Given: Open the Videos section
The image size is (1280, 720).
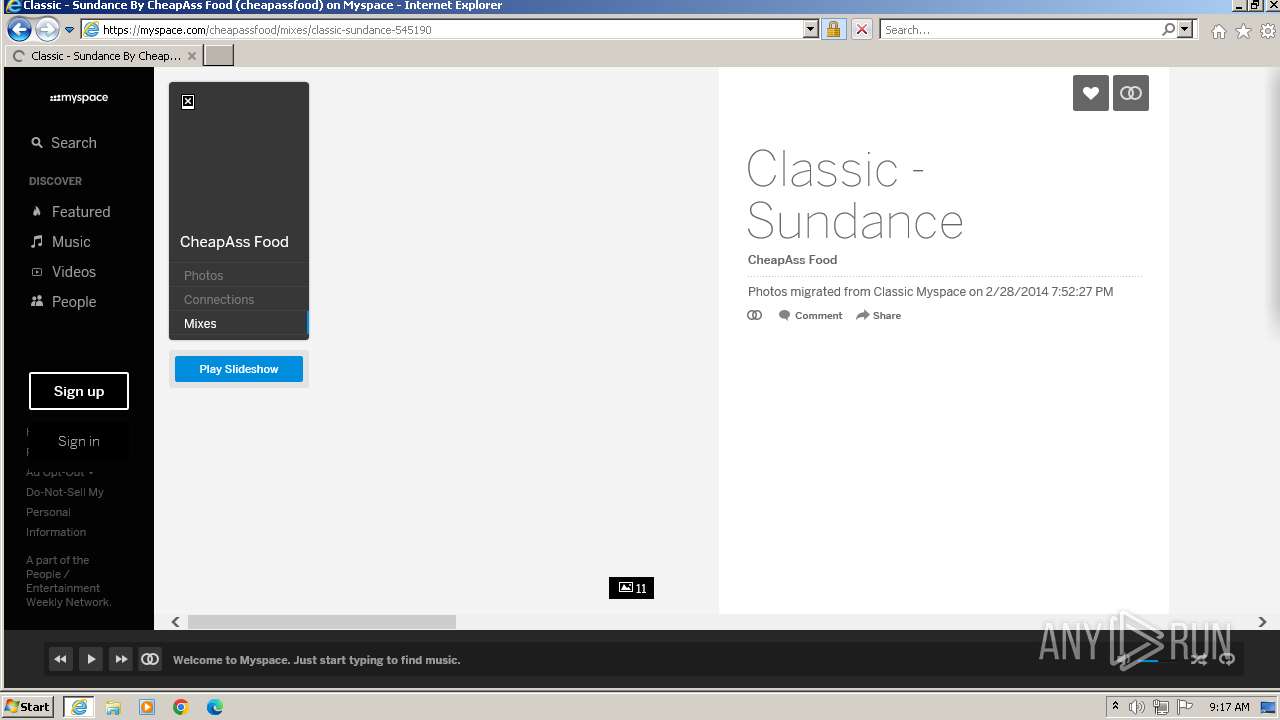Looking at the screenshot, I should (64, 272).
